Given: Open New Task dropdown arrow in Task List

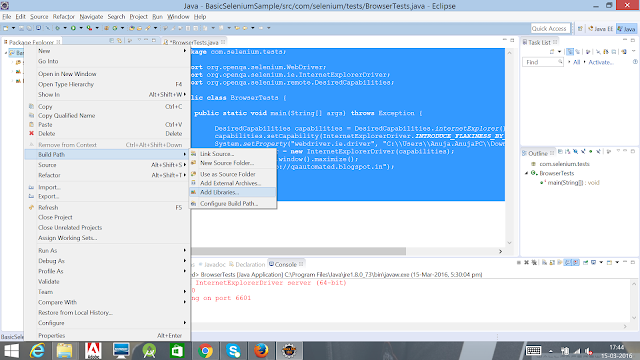Looking at the screenshot, I should 559,52.
